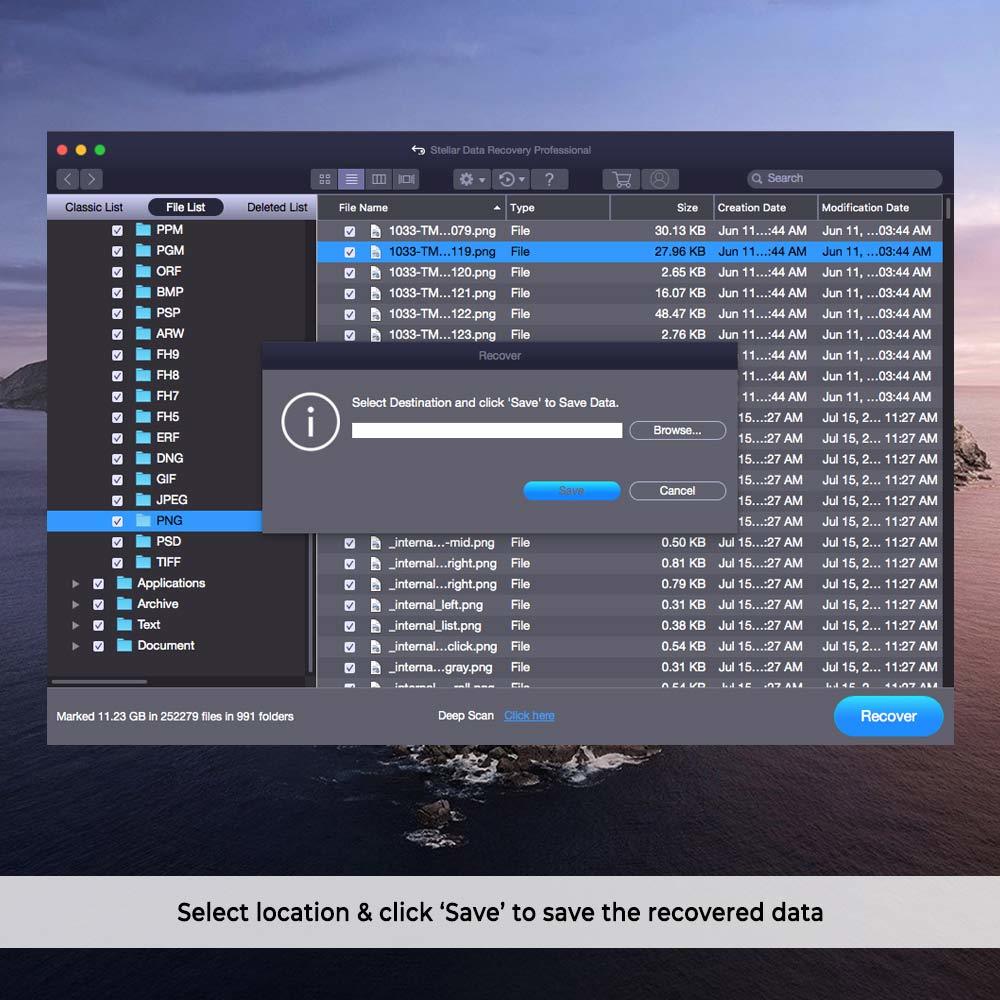
Task: Click the back arrow icon beside app title
Action: point(418,150)
